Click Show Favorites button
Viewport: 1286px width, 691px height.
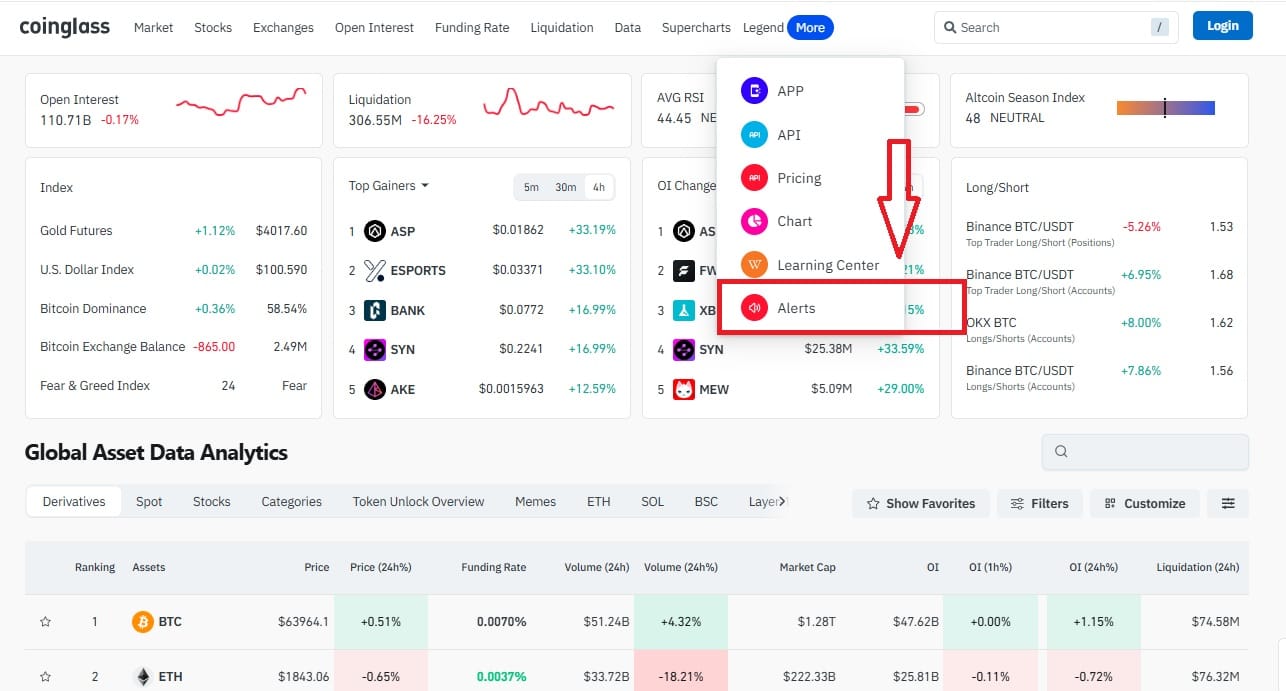921,503
